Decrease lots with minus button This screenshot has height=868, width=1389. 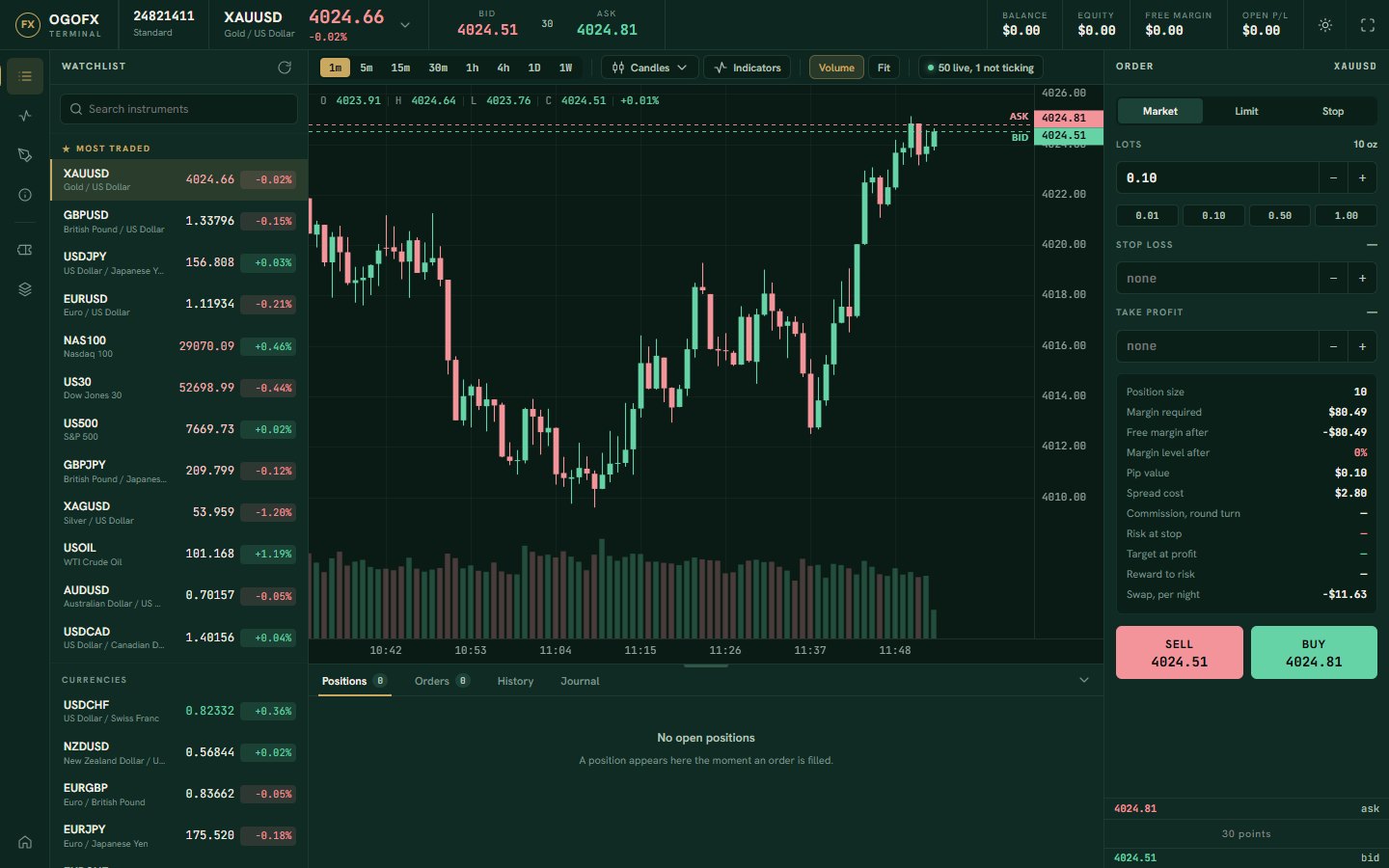click(x=1333, y=178)
